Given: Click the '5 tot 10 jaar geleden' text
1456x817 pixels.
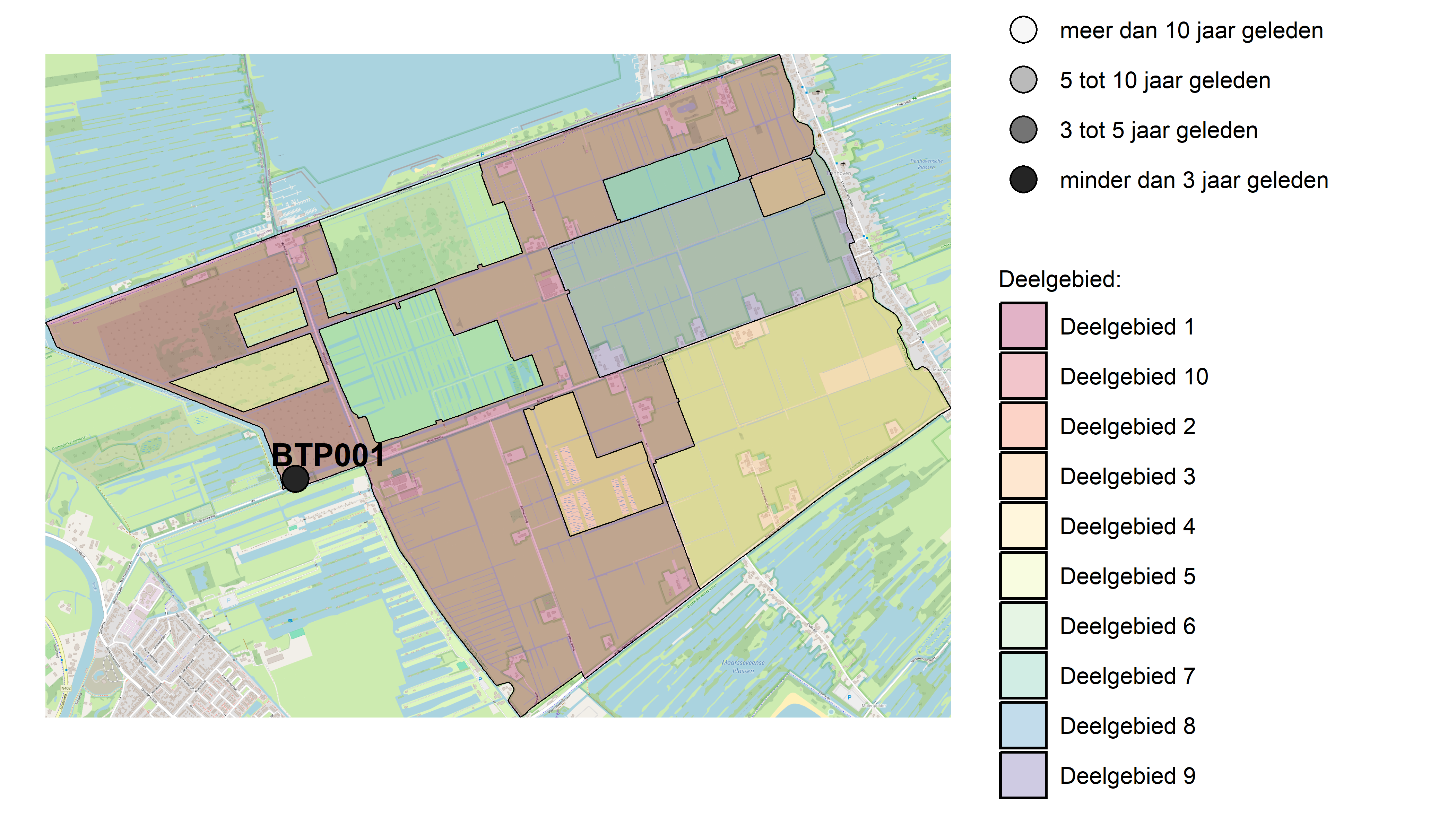Looking at the screenshot, I should click(1165, 80).
